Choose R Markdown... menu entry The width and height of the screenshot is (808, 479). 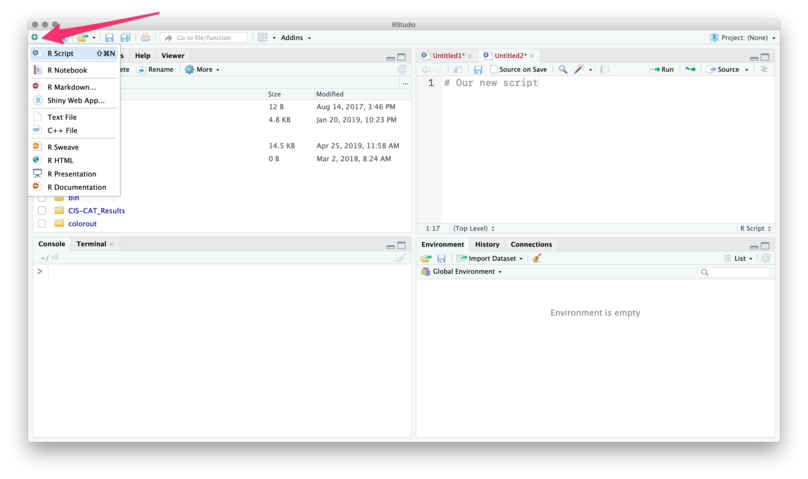tap(74, 87)
